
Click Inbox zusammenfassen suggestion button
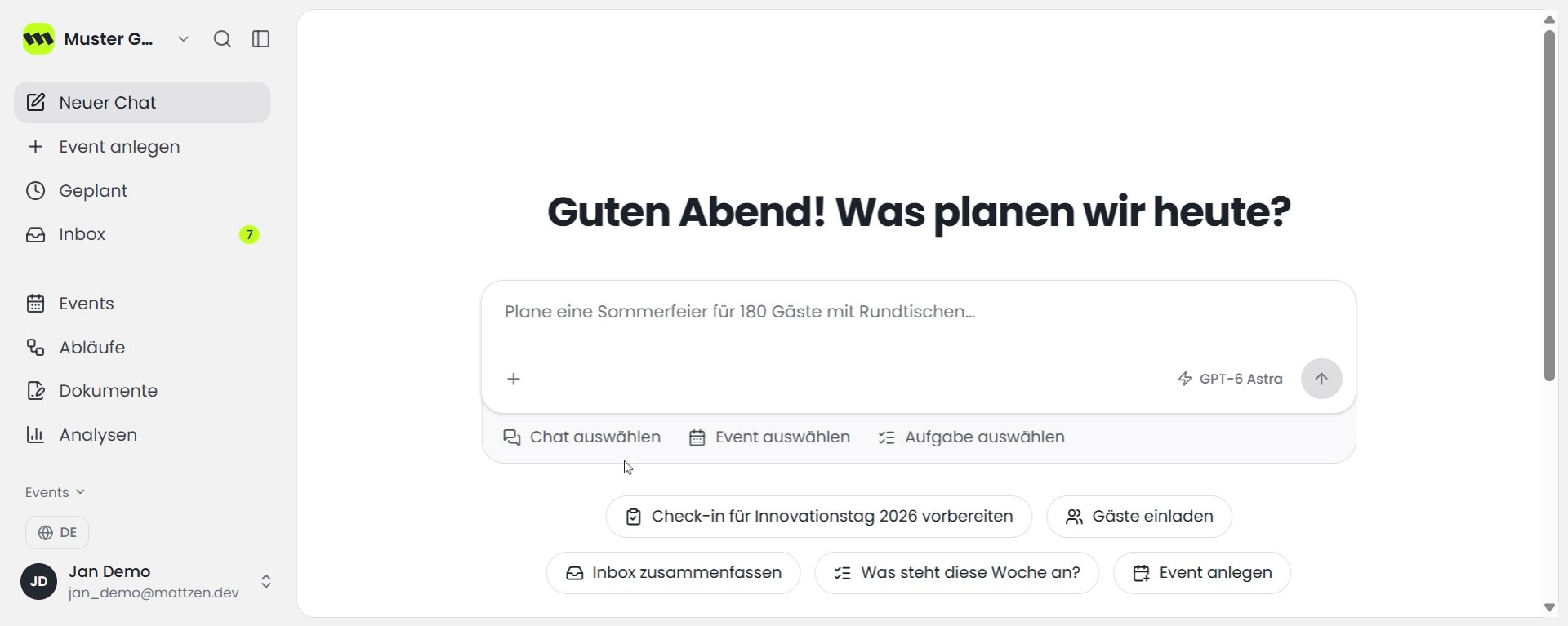pos(673,573)
